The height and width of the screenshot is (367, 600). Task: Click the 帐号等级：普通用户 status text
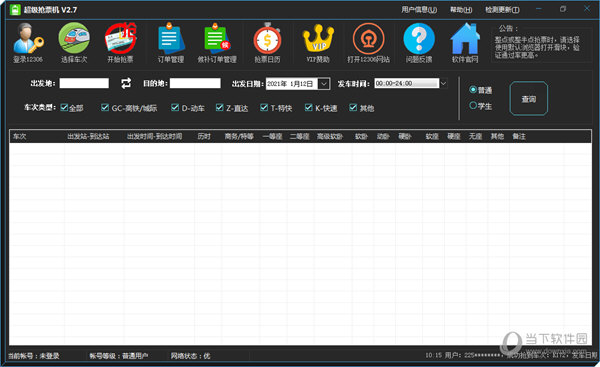click(119, 356)
